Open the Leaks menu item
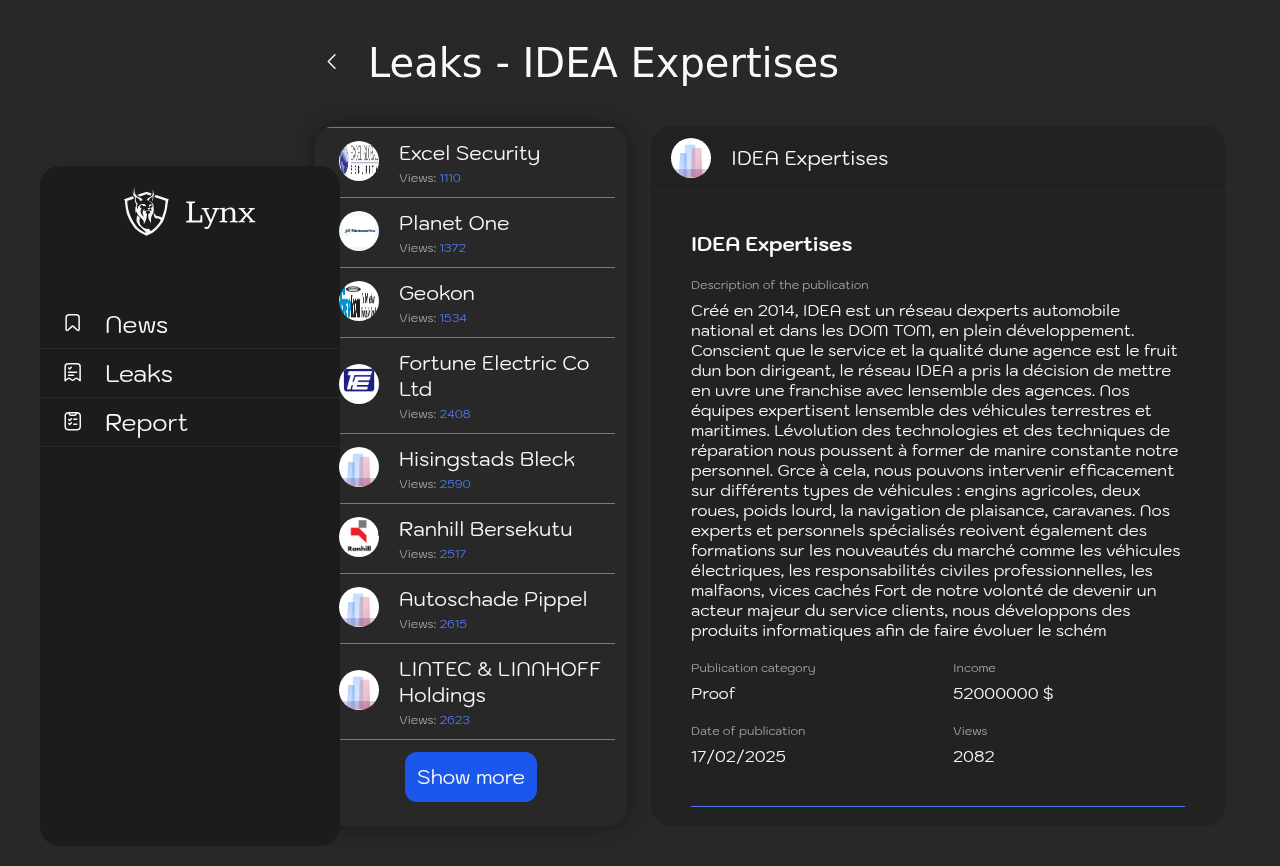The height and width of the screenshot is (866, 1280). click(x=190, y=373)
